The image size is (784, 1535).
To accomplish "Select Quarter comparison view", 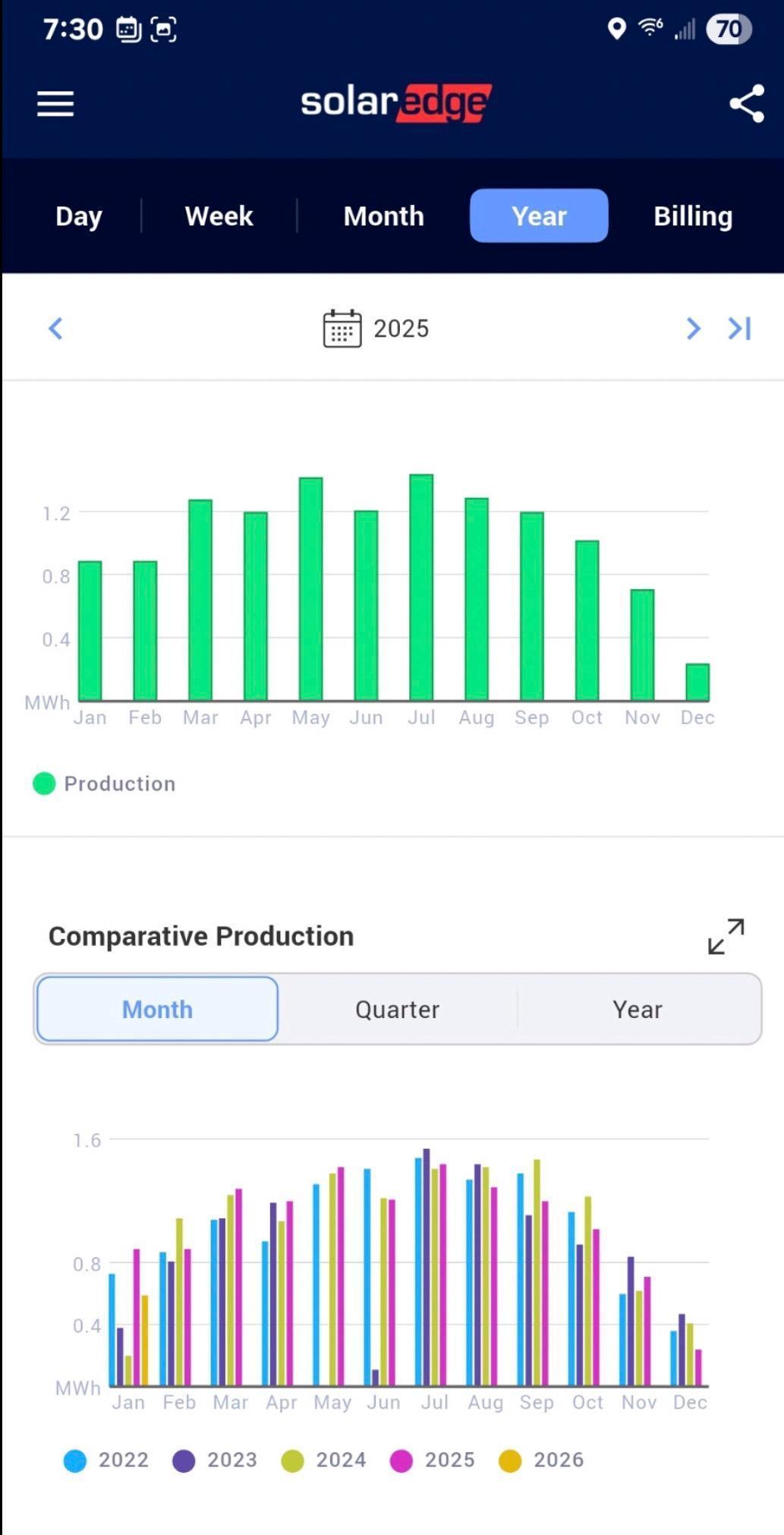I will point(397,1010).
